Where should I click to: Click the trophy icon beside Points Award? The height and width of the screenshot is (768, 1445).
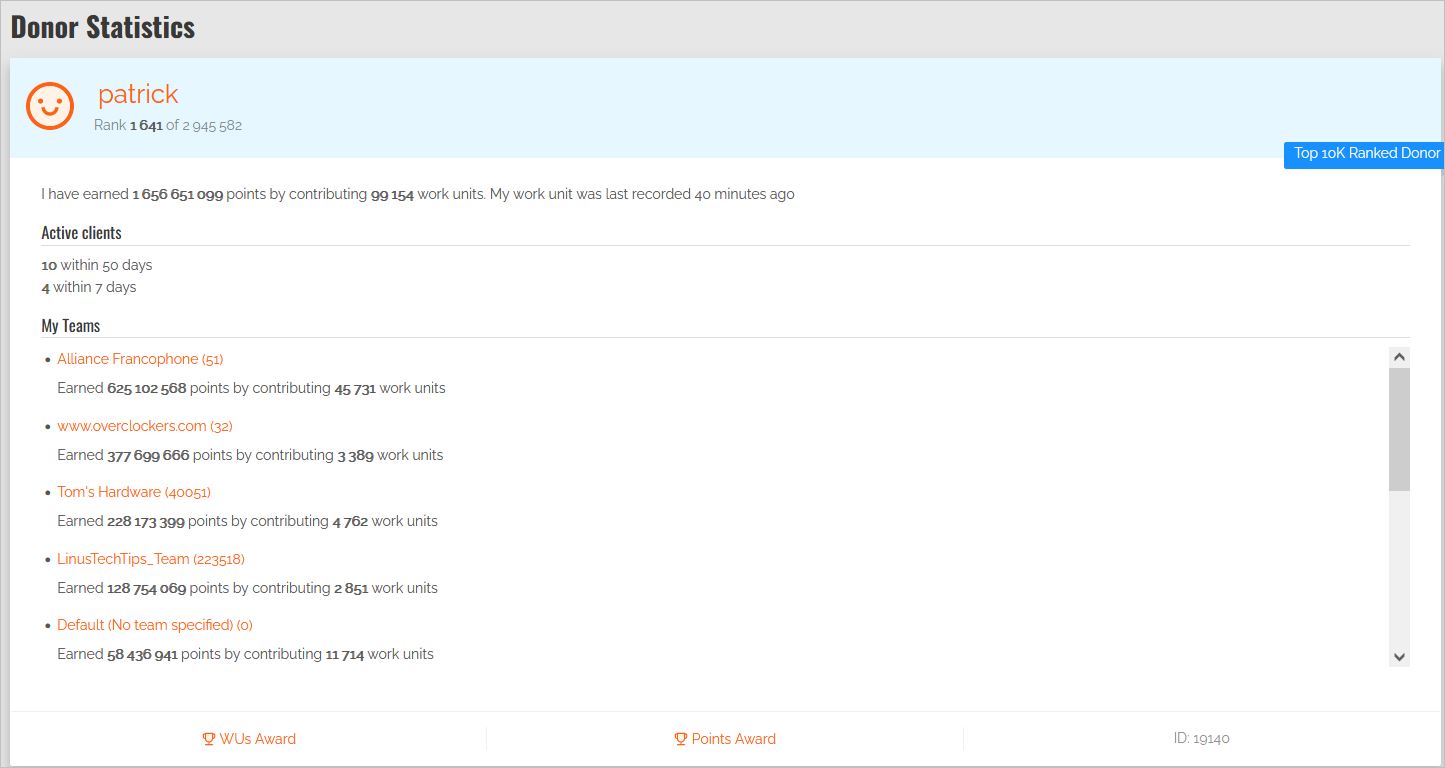pos(681,739)
